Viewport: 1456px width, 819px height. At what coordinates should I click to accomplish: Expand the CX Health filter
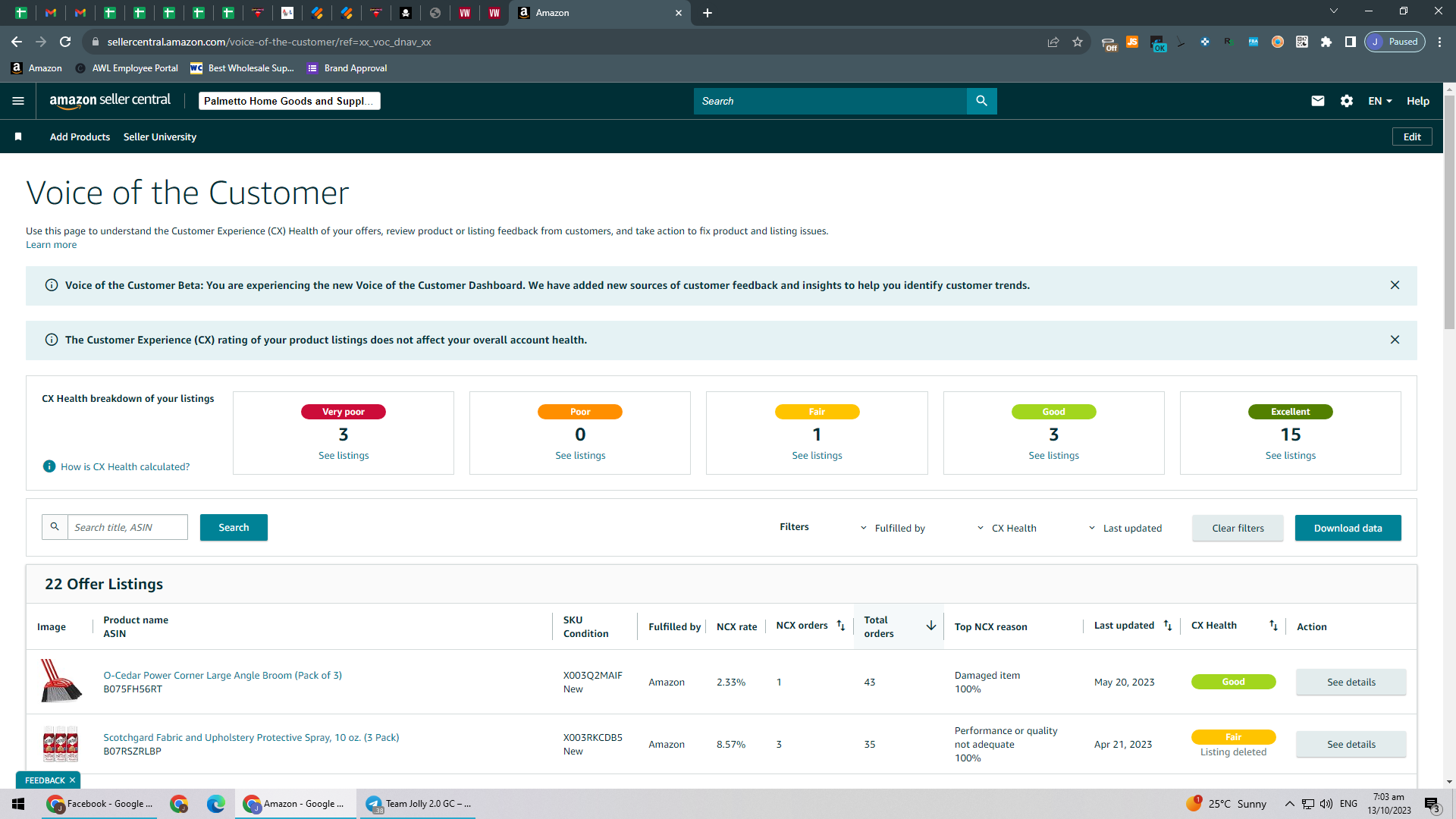(1006, 528)
